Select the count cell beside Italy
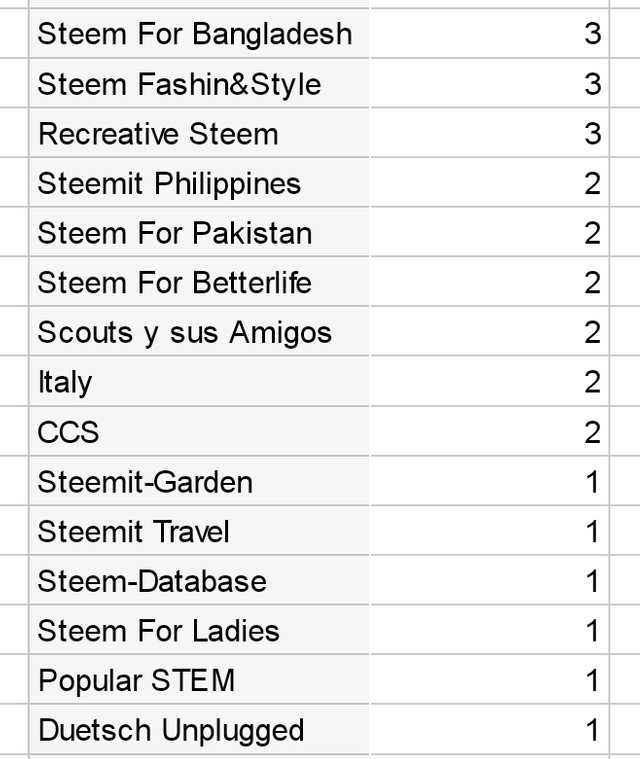The width and height of the screenshot is (640, 759). point(489,382)
